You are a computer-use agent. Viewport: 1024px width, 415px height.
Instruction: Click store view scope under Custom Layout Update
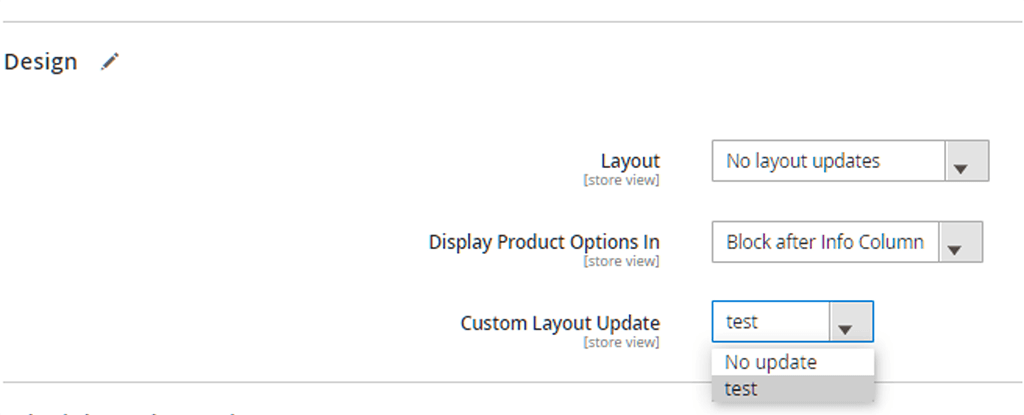click(621, 343)
